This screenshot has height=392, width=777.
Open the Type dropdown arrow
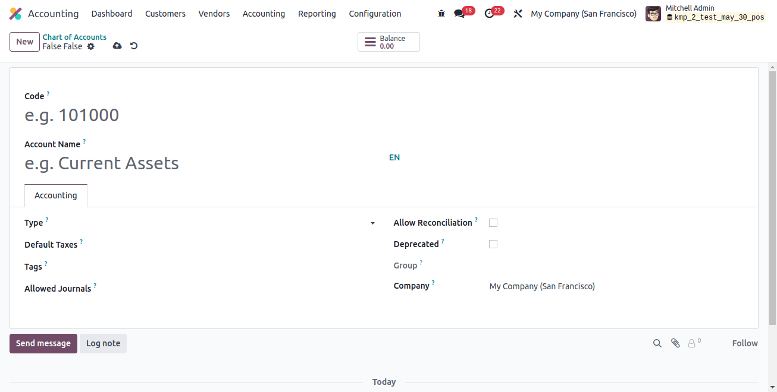[x=373, y=224]
